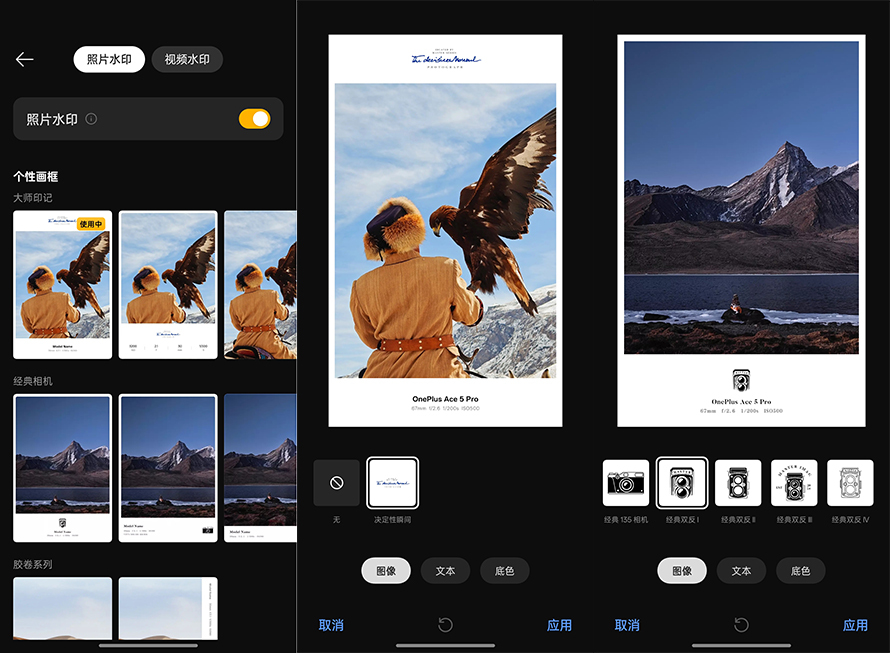Screen dimensions: 890x653
Task: Open 文本 tab in mountain editor
Action: (741, 571)
